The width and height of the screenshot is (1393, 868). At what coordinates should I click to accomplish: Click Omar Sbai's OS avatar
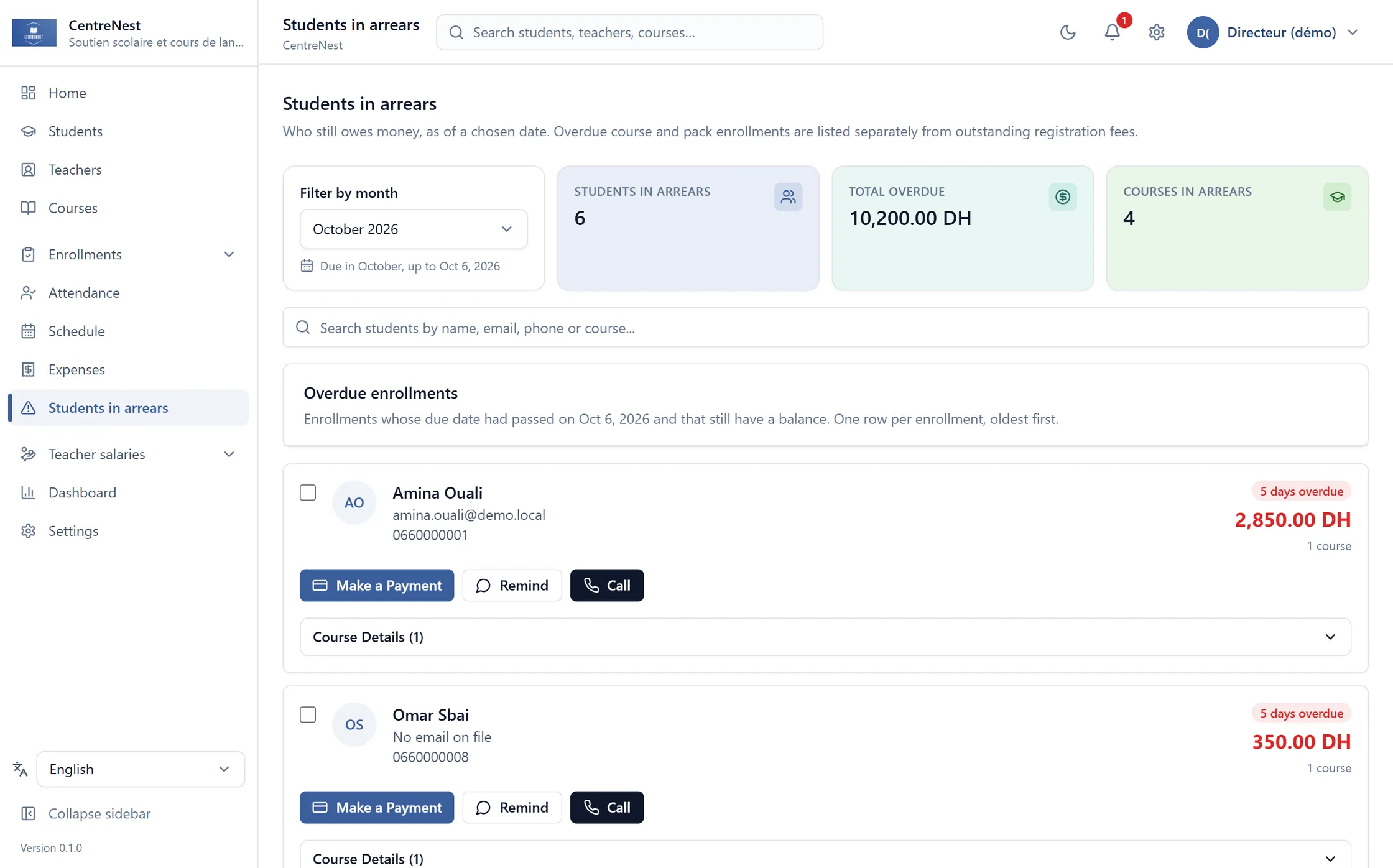click(354, 724)
